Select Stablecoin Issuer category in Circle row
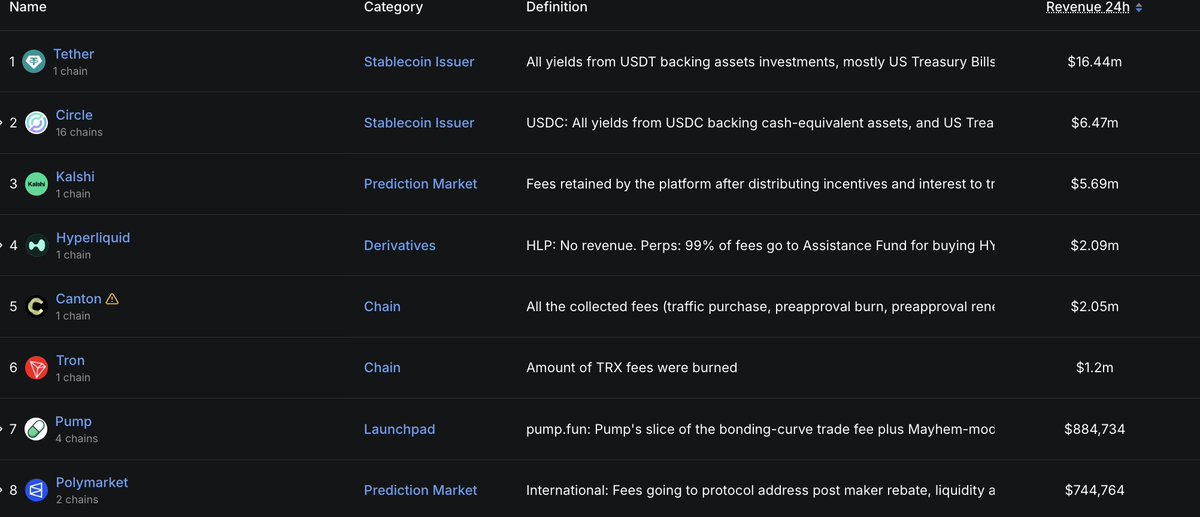Viewport: 1200px width, 517px height. coord(419,123)
